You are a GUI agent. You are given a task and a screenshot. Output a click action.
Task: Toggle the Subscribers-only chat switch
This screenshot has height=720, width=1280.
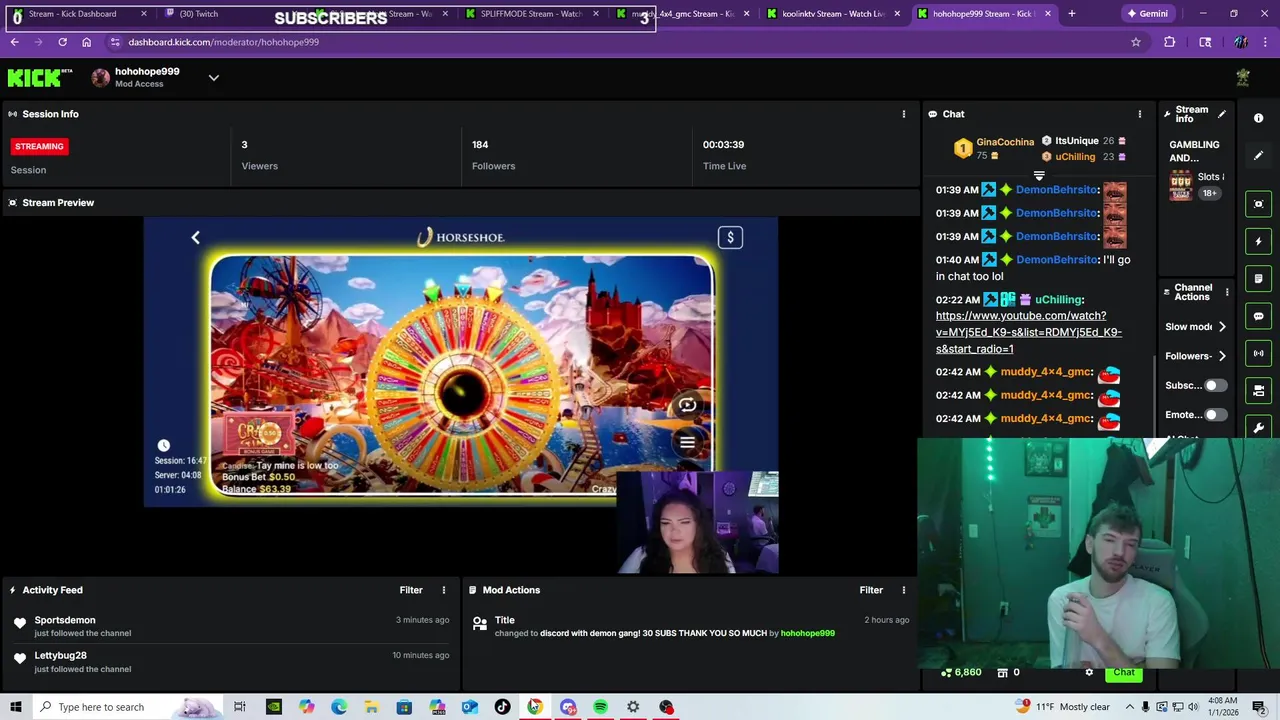click(1215, 385)
